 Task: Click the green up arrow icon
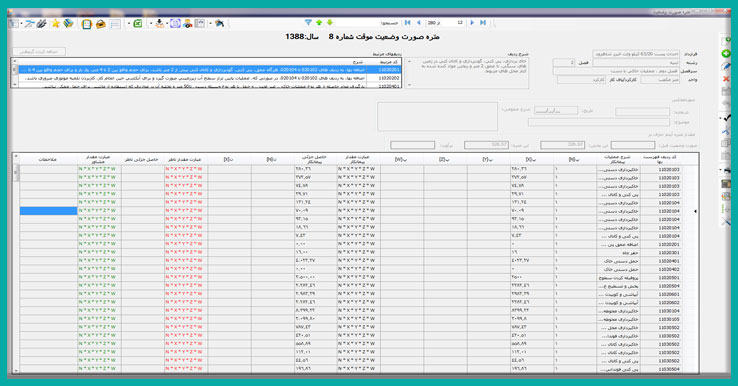pyautogui.click(x=319, y=23)
